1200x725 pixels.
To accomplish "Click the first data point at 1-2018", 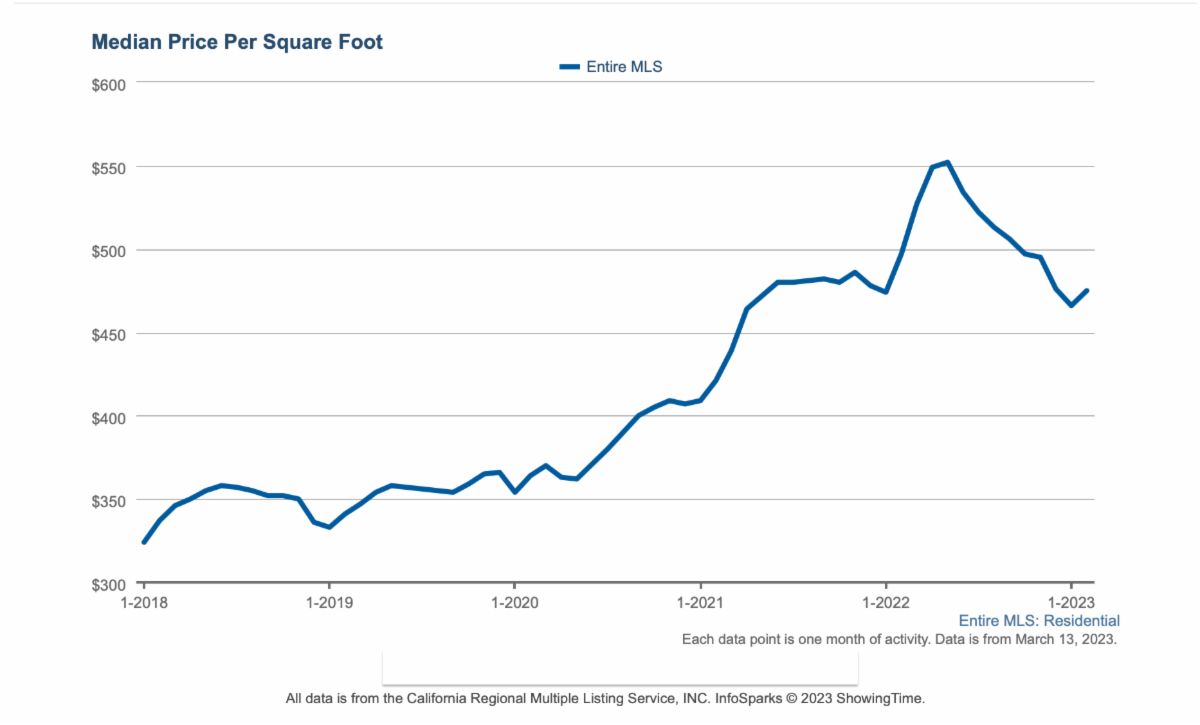I will point(144,542).
